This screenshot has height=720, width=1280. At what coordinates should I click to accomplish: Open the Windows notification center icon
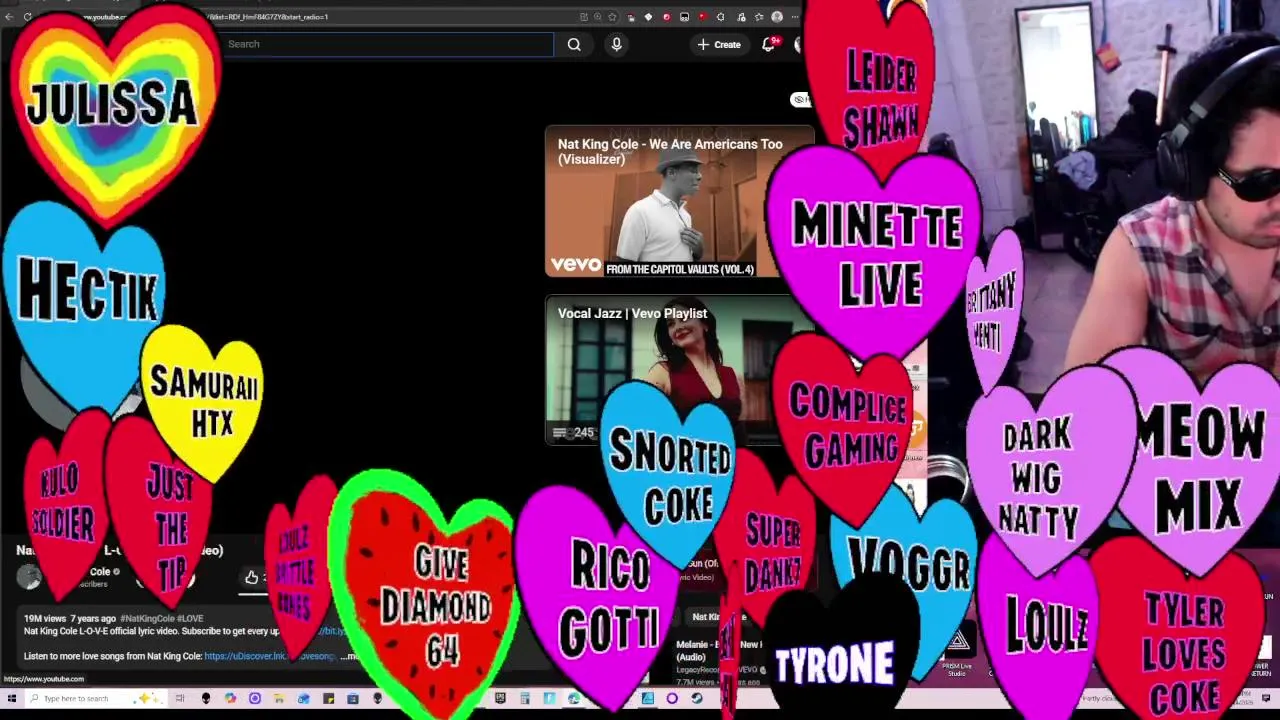pyautogui.click(x=1266, y=698)
